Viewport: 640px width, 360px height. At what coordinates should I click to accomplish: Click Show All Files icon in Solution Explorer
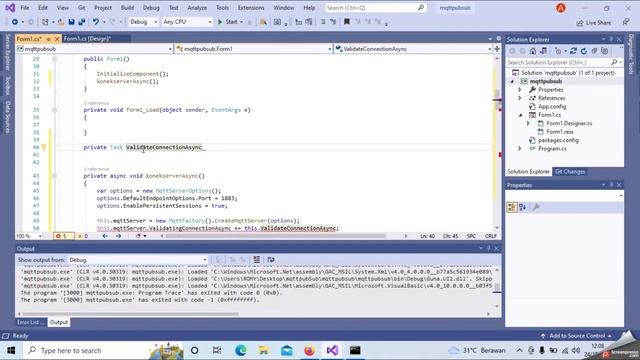click(x=604, y=51)
